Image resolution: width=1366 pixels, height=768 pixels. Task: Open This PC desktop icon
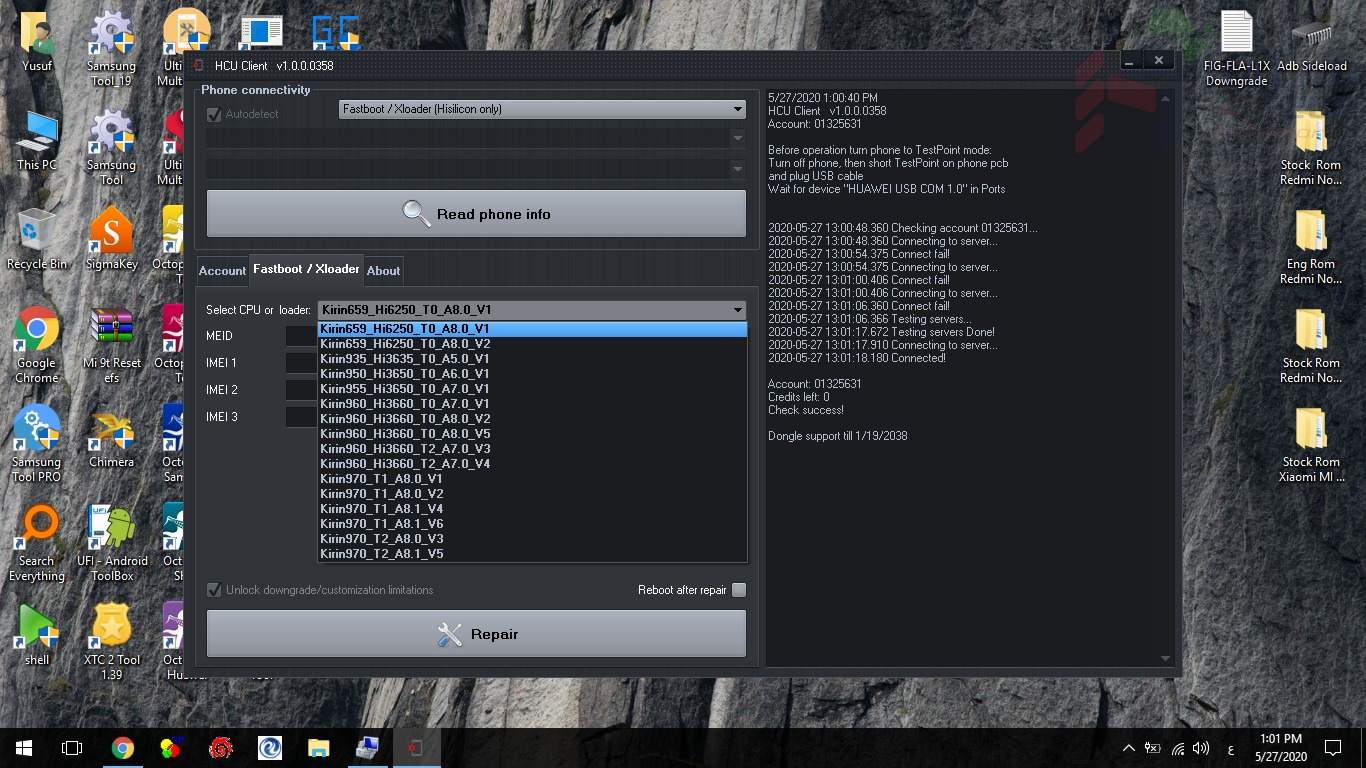pos(37,140)
